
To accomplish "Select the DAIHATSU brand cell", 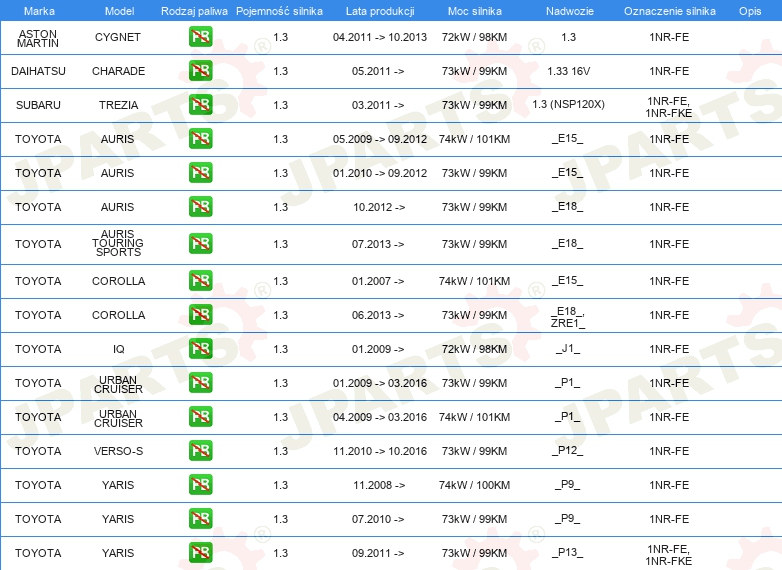I will (38, 71).
